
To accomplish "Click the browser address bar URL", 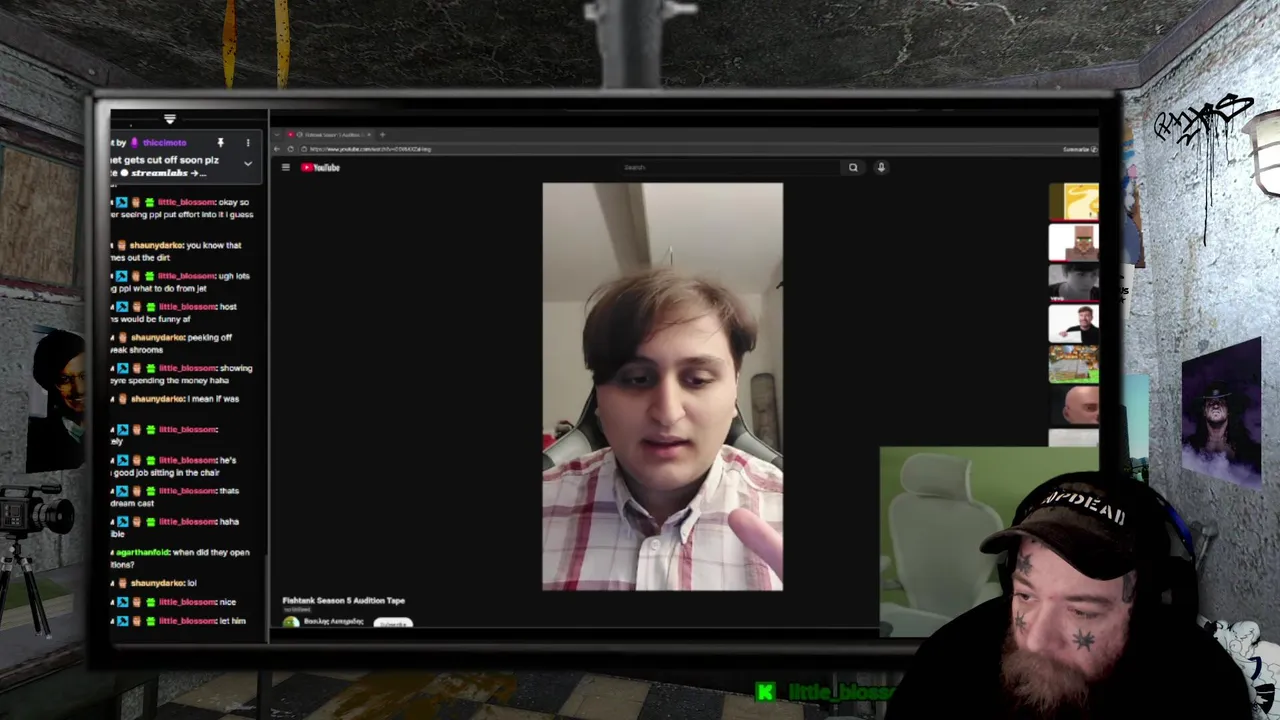I will click(370, 149).
